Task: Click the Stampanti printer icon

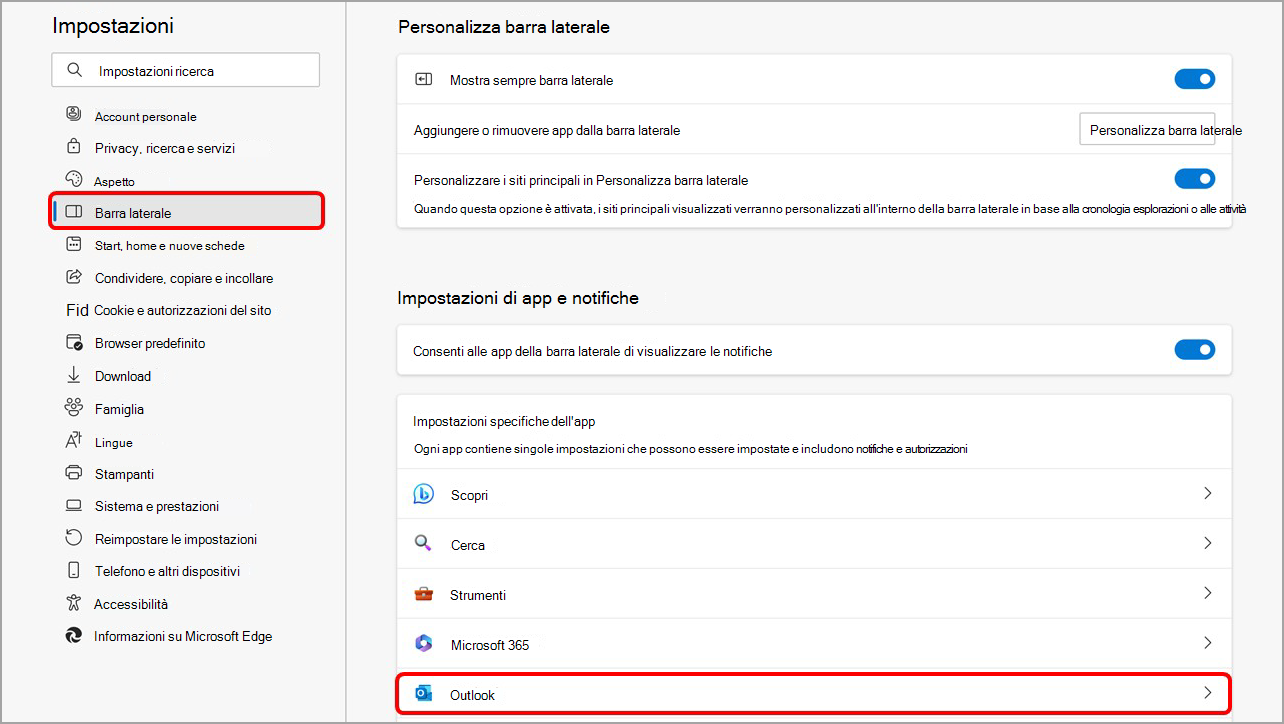Action: click(73, 473)
